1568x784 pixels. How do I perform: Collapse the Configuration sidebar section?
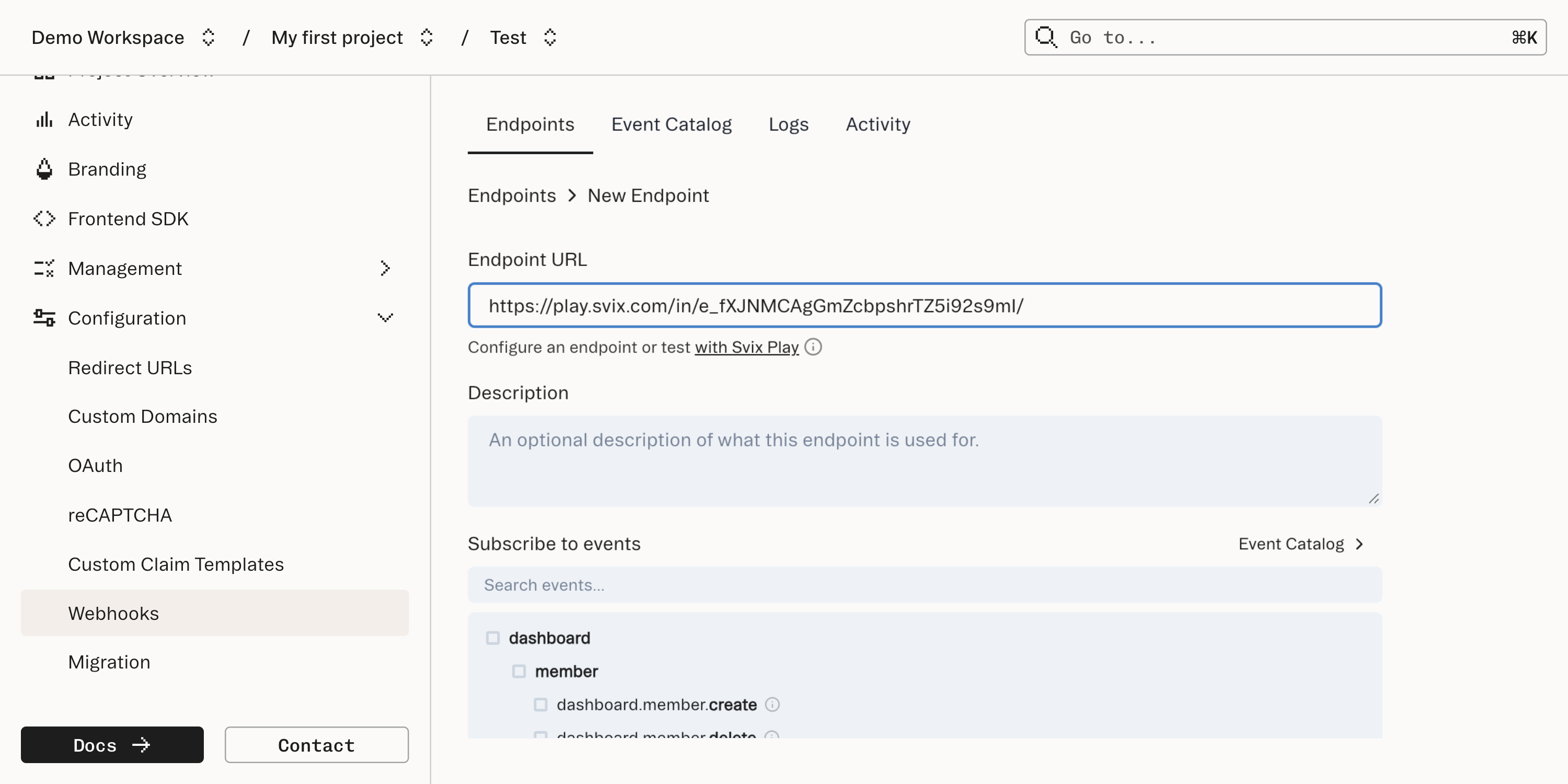(x=385, y=317)
